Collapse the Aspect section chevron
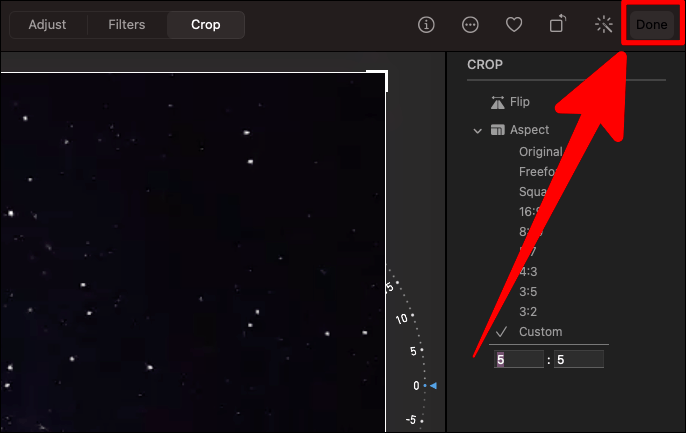The image size is (686, 433). (x=477, y=131)
